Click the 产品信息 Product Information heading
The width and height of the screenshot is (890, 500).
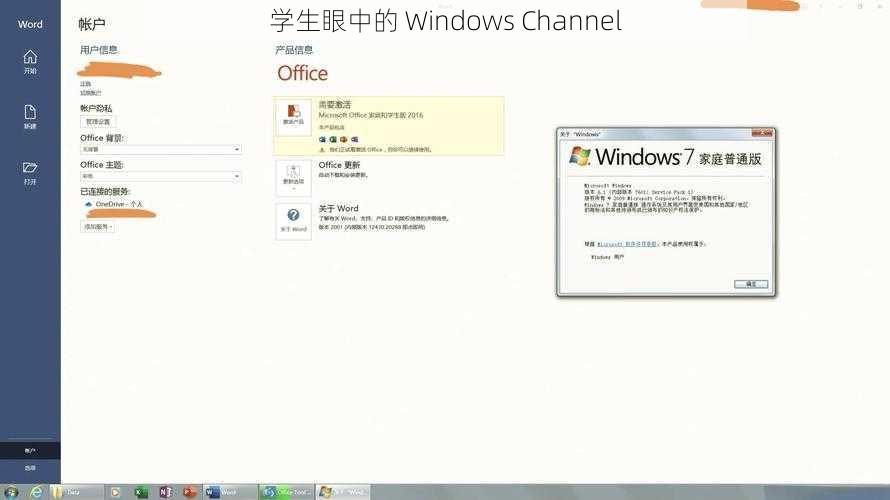(294, 50)
